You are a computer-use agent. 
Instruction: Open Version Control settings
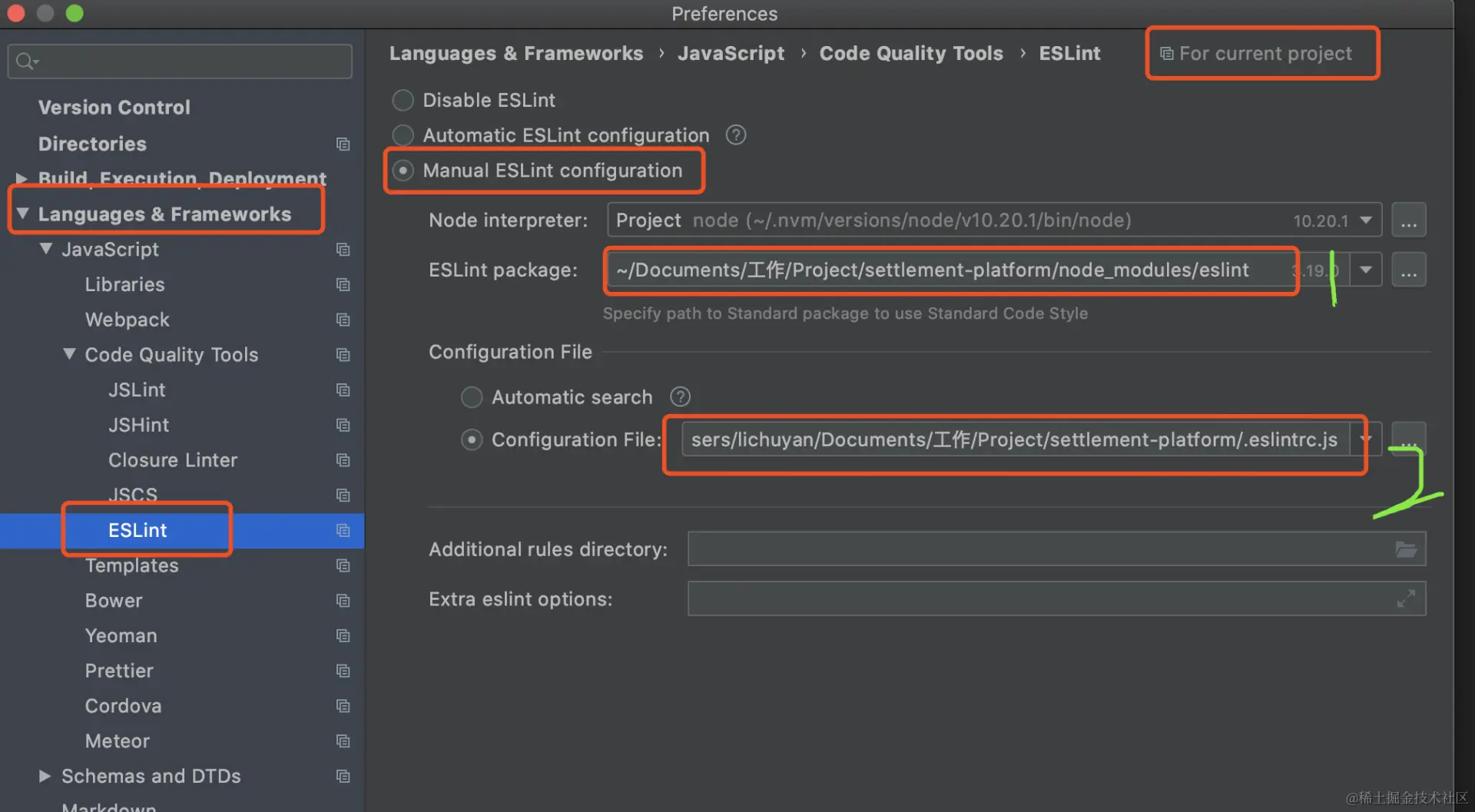(x=114, y=108)
